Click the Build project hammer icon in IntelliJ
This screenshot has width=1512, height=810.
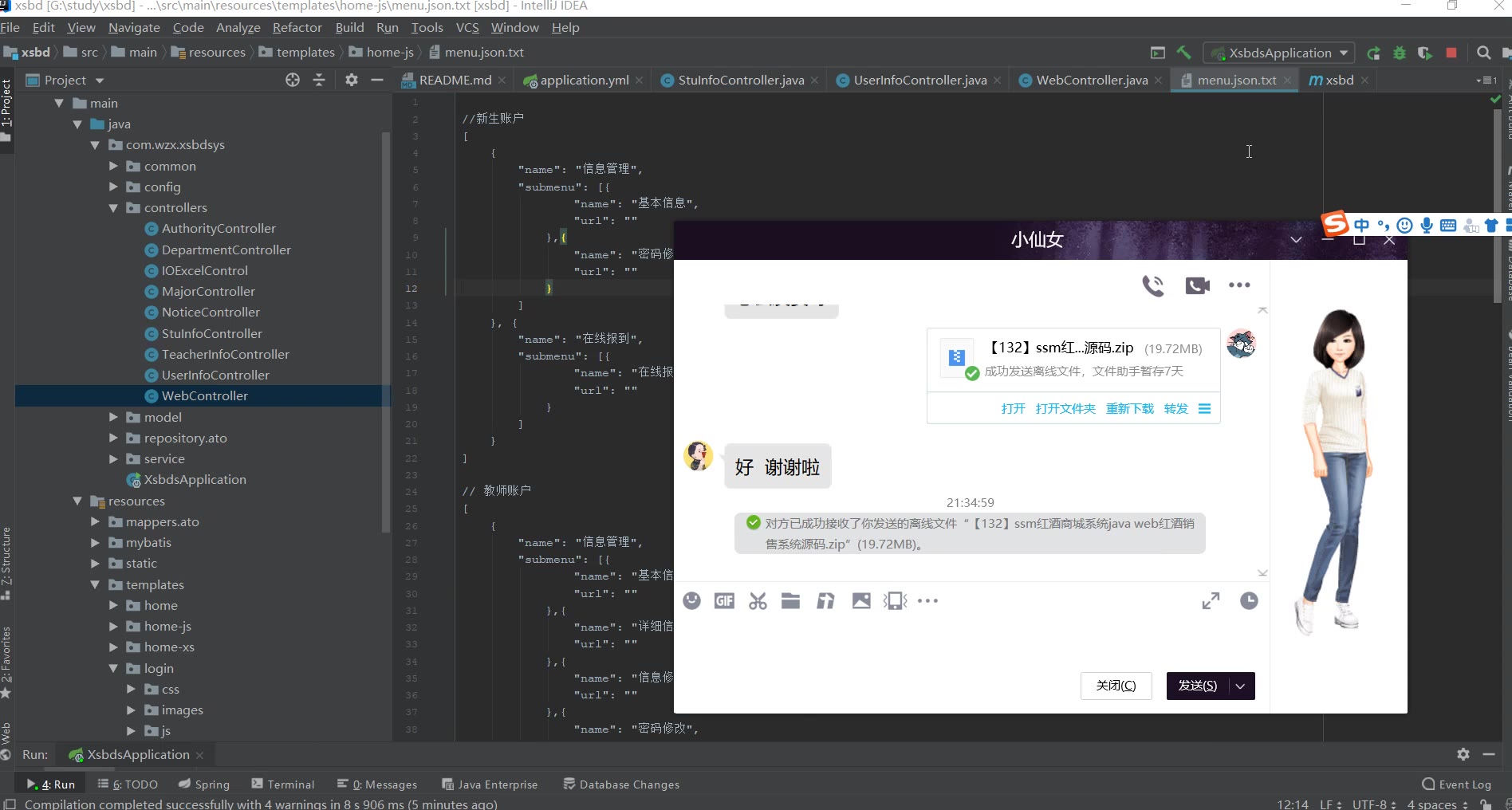pyautogui.click(x=1183, y=53)
